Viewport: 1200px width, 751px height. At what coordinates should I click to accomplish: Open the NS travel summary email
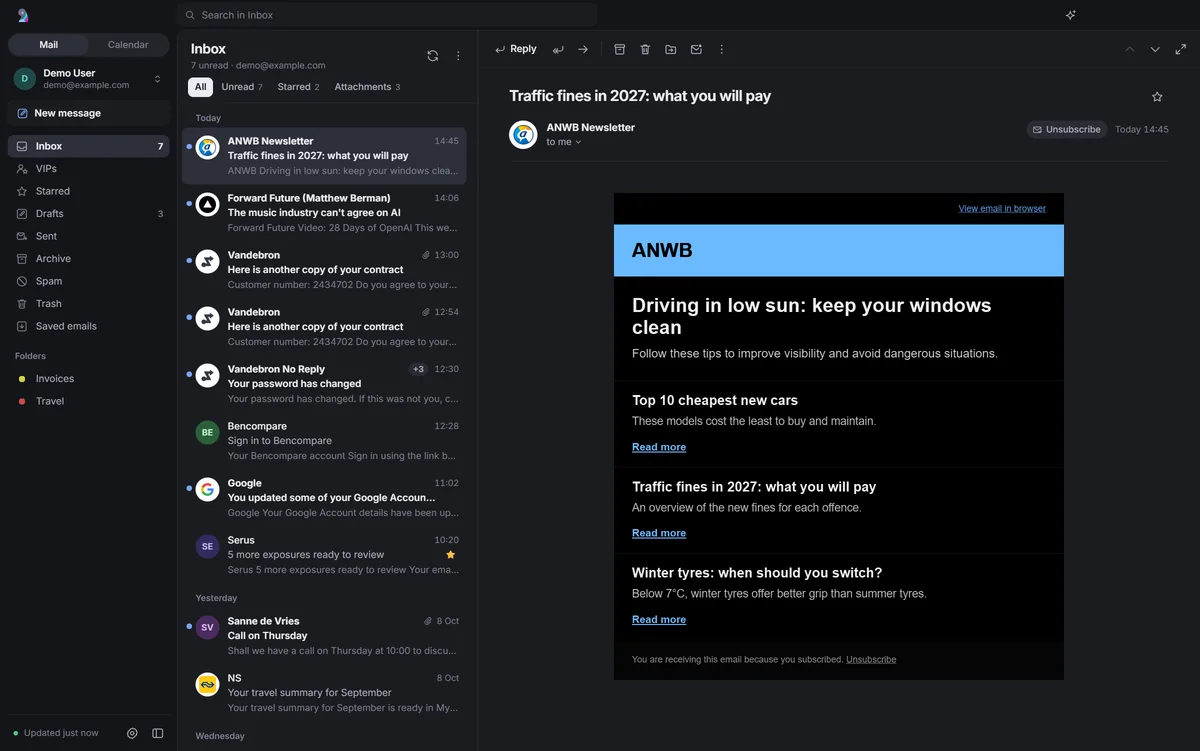pyautogui.click(x=324, y=693)
